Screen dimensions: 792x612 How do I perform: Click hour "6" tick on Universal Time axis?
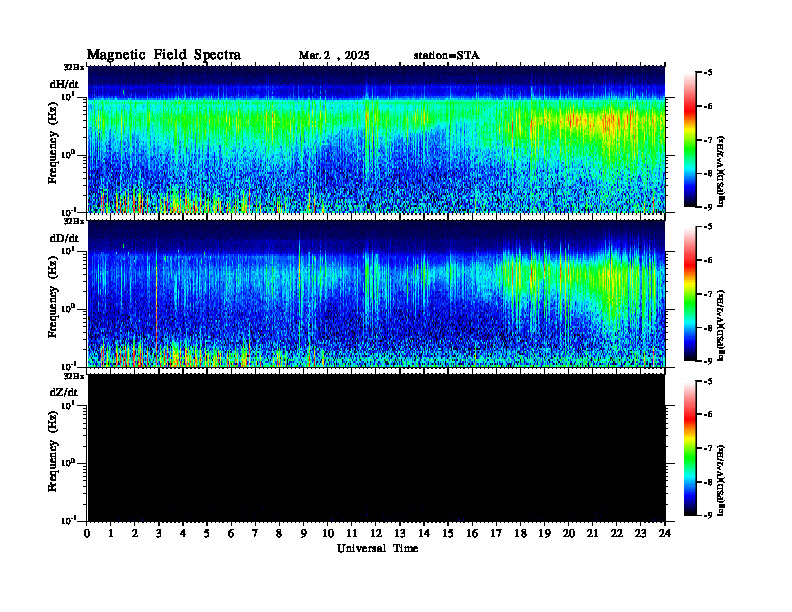click(x=231, y=534)
